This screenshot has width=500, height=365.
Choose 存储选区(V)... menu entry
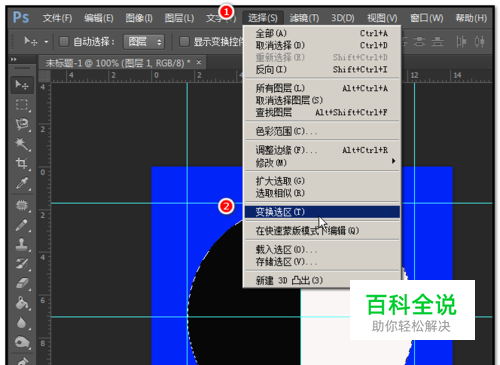[322, 262]
